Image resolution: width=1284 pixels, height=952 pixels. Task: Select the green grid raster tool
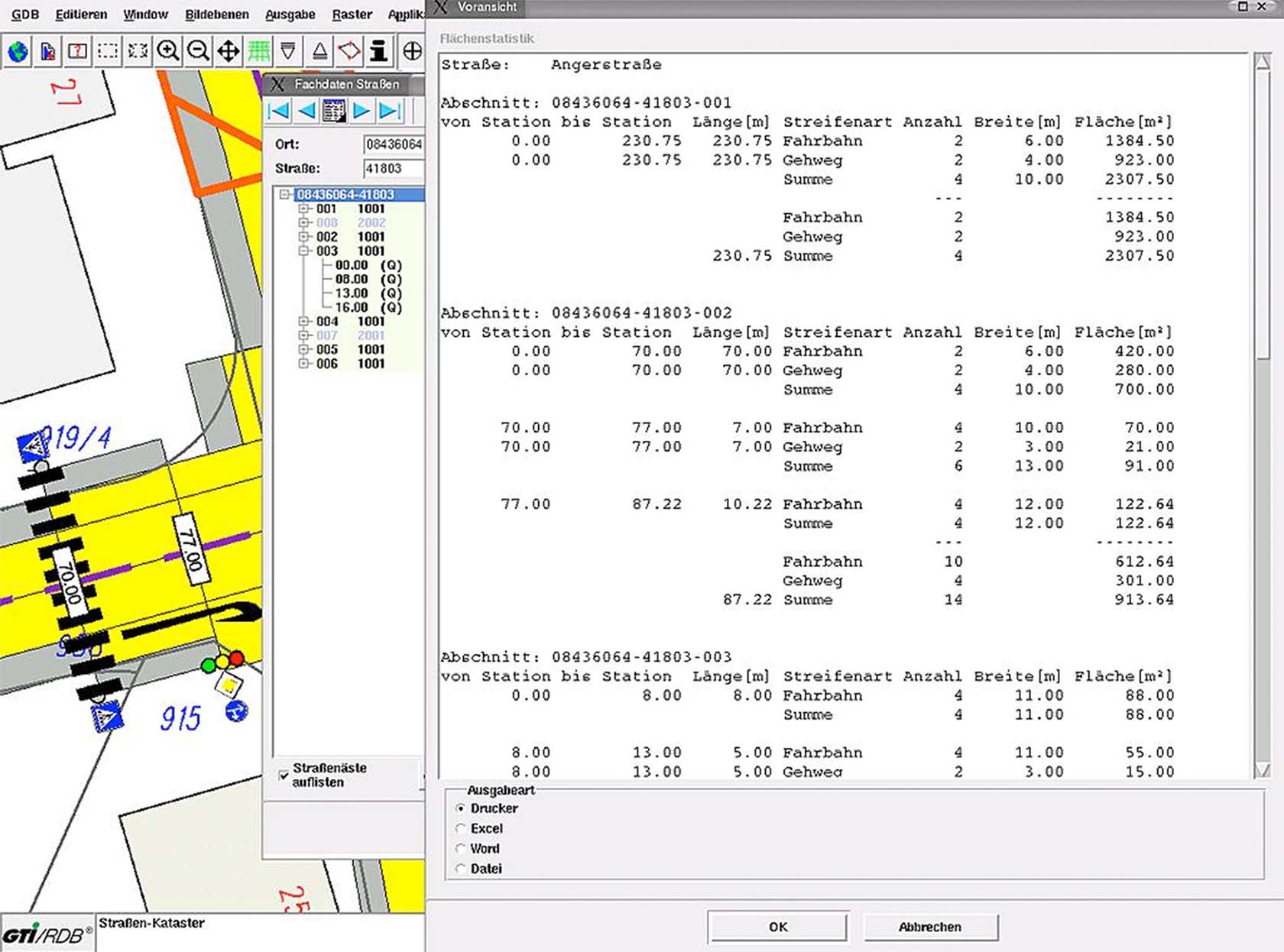click(x=258, y=51)
